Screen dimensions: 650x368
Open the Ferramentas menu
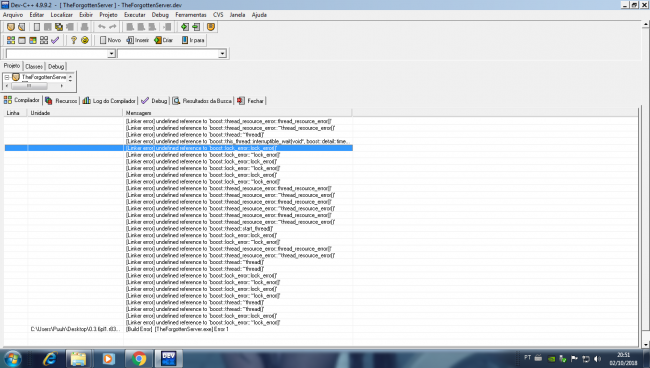coord(191,15)
